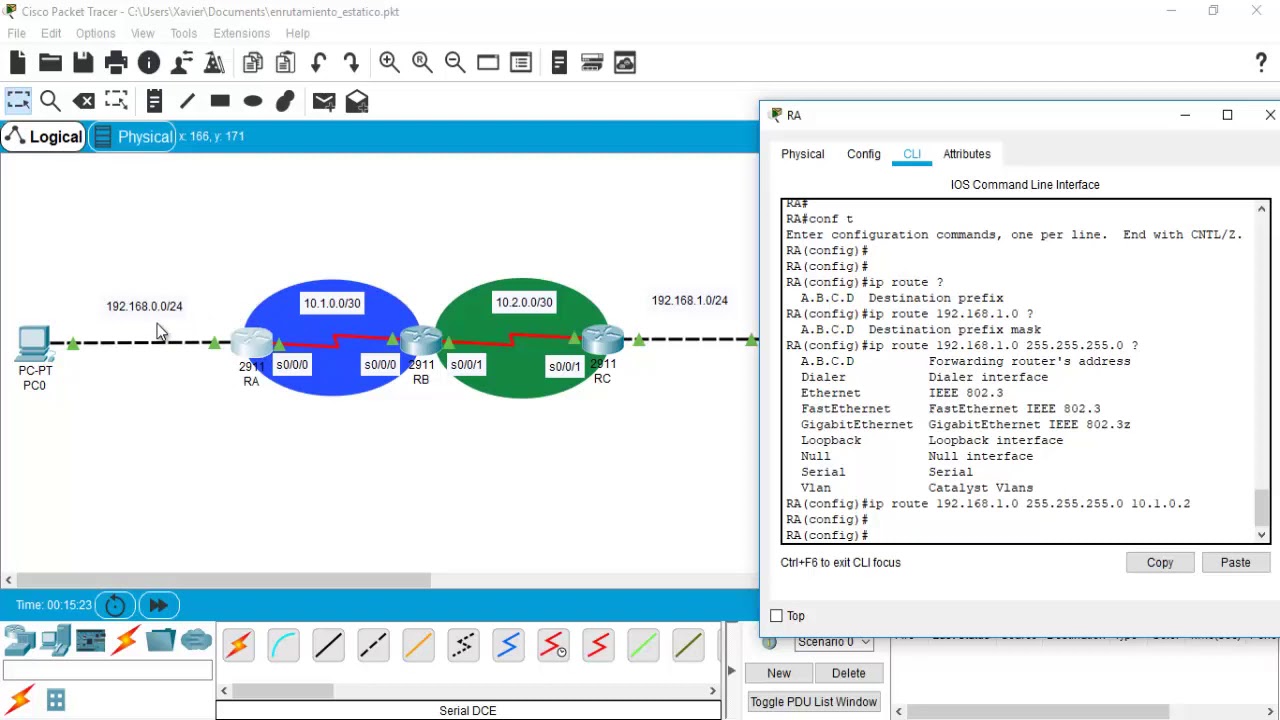The height and width of the screenshot is (720, 1280).
Task: Zoom out of the workspace
Action: pos(455,63)
